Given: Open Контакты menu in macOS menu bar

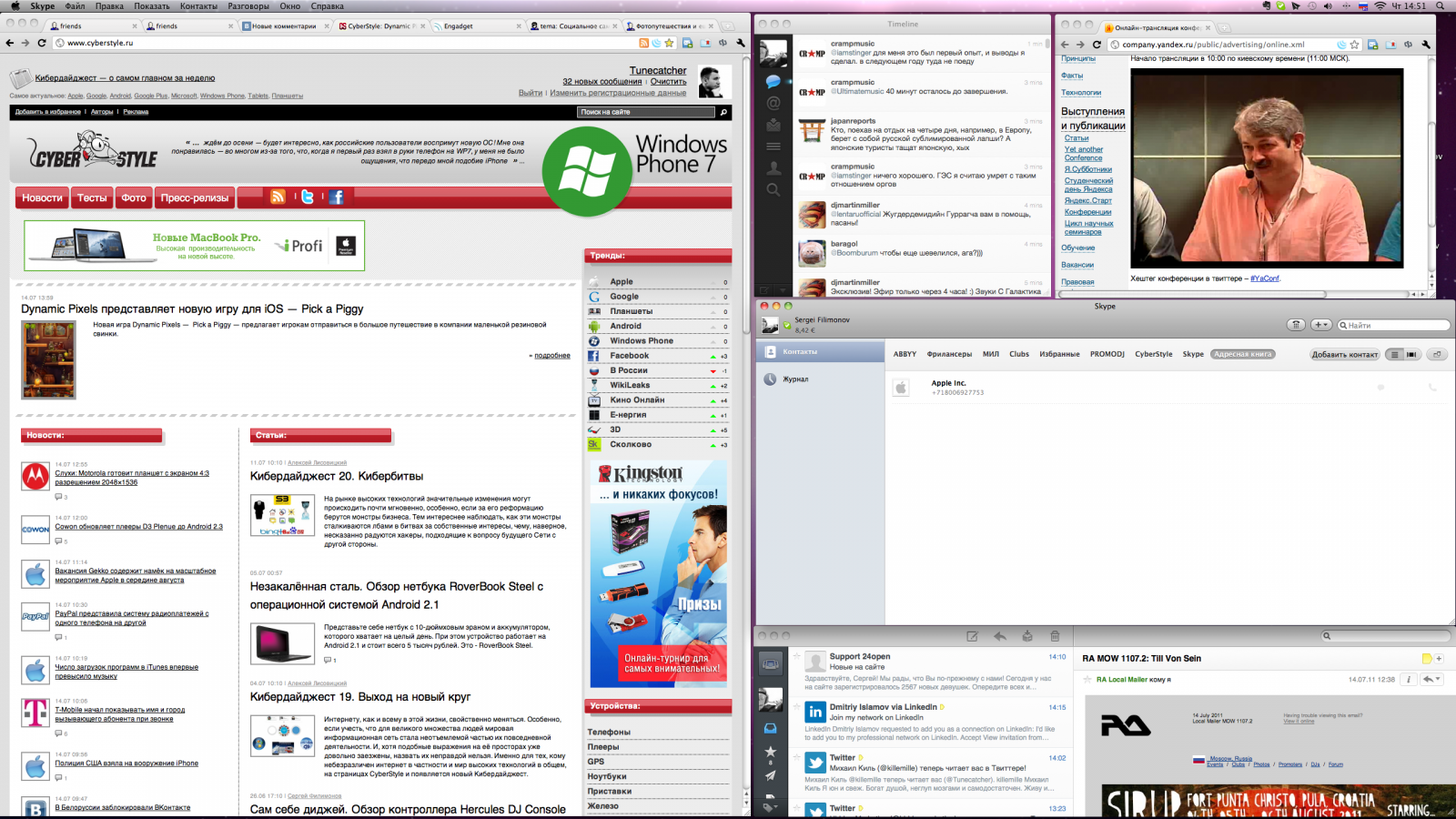Looking at the screenshot, I should (x=198, y=6).
